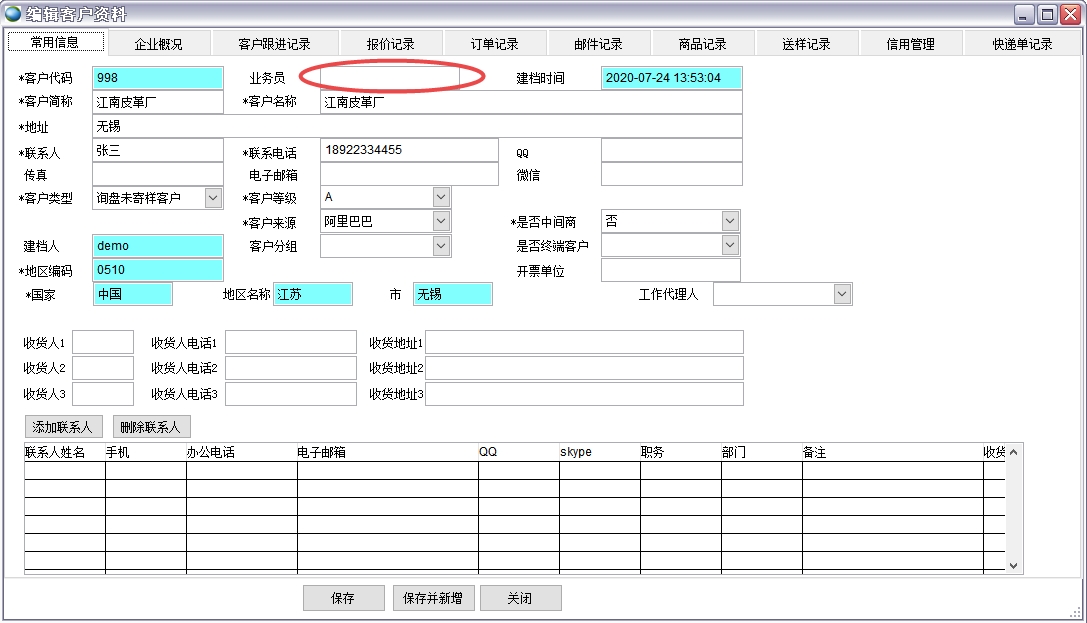This screenshot has height=623, width=1087.
Task: Open the 报价记录 tab
Action: click(x=390, y=44)
